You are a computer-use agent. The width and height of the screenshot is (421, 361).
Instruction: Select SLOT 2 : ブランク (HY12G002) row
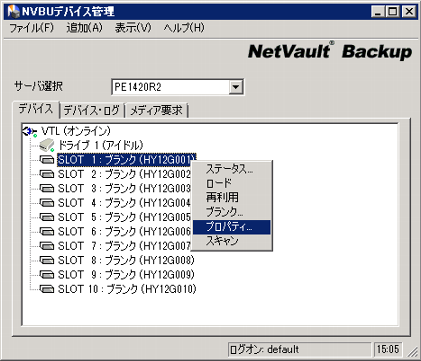click(x=124, y=174)
